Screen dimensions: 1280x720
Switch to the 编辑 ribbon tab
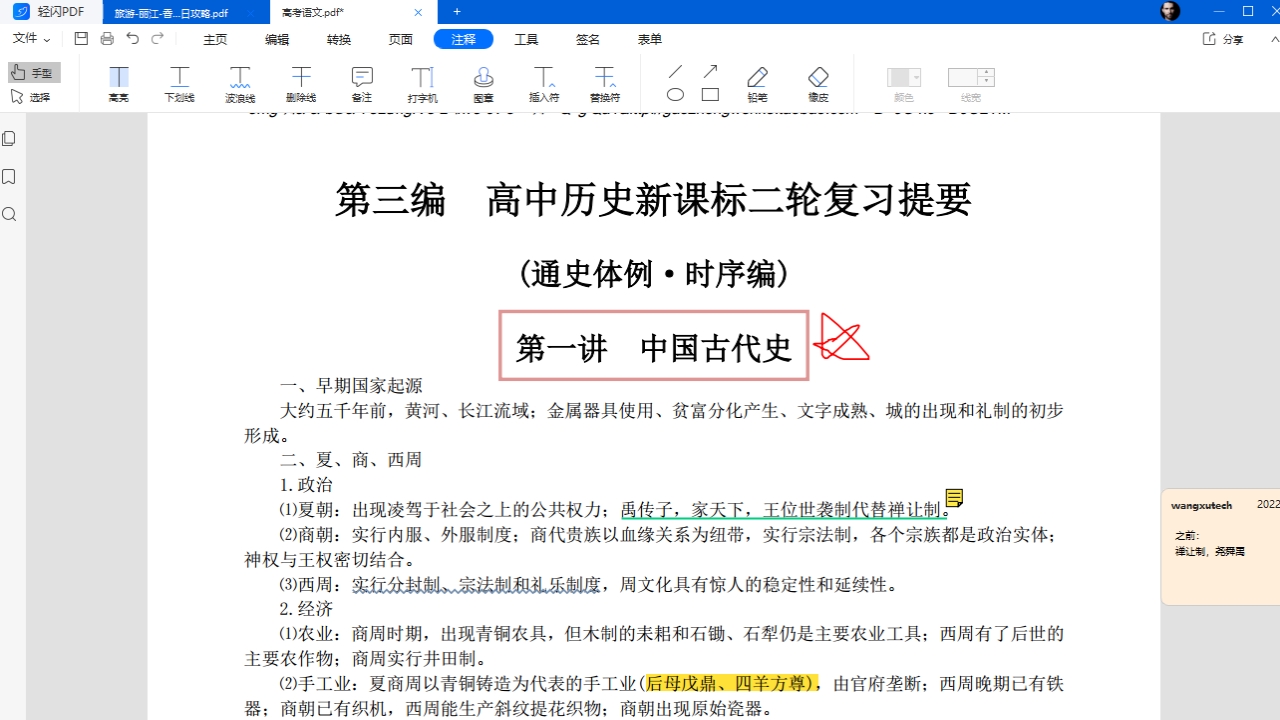click(x=276, y=38)
